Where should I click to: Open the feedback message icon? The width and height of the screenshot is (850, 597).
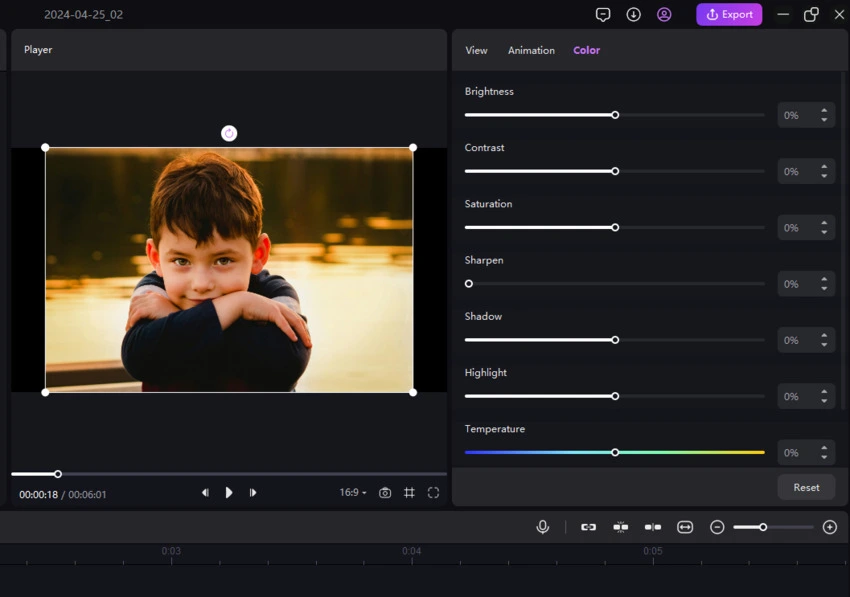click(602, 15)
